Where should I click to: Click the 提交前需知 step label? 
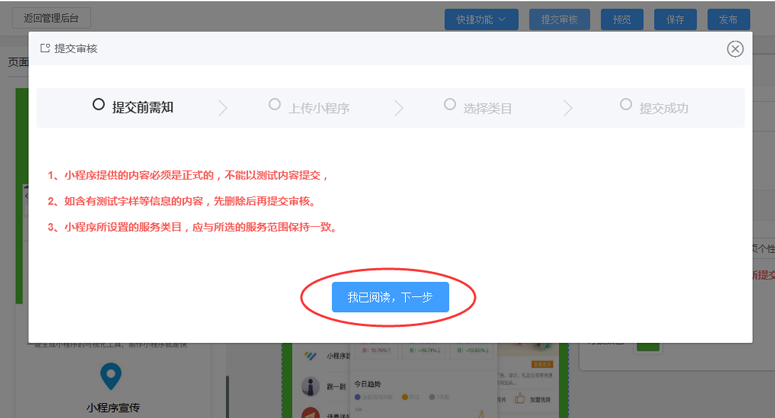click(x=142, y=107)
